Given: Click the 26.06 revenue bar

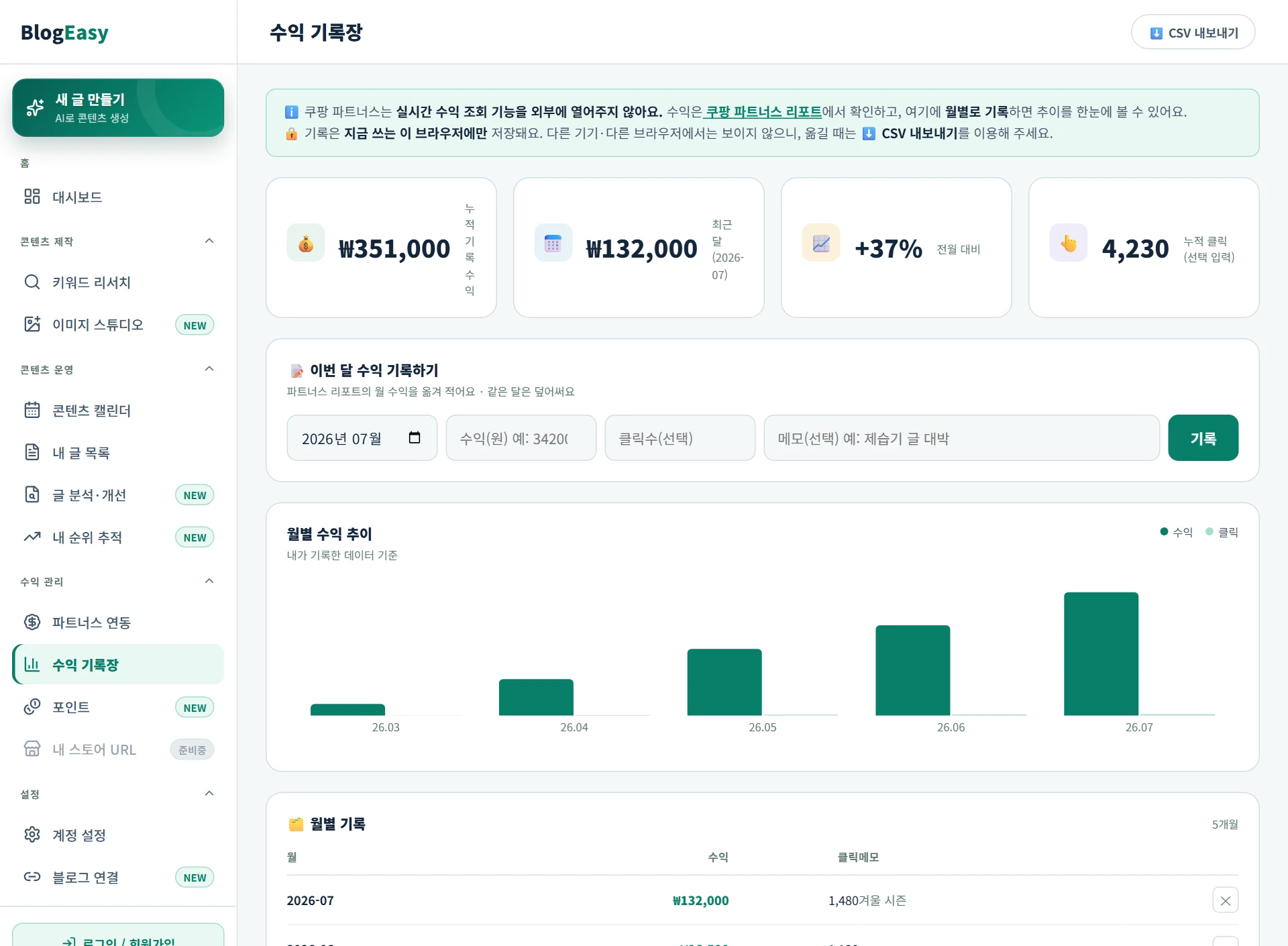Looking at the screenshot, I should 913,670.
